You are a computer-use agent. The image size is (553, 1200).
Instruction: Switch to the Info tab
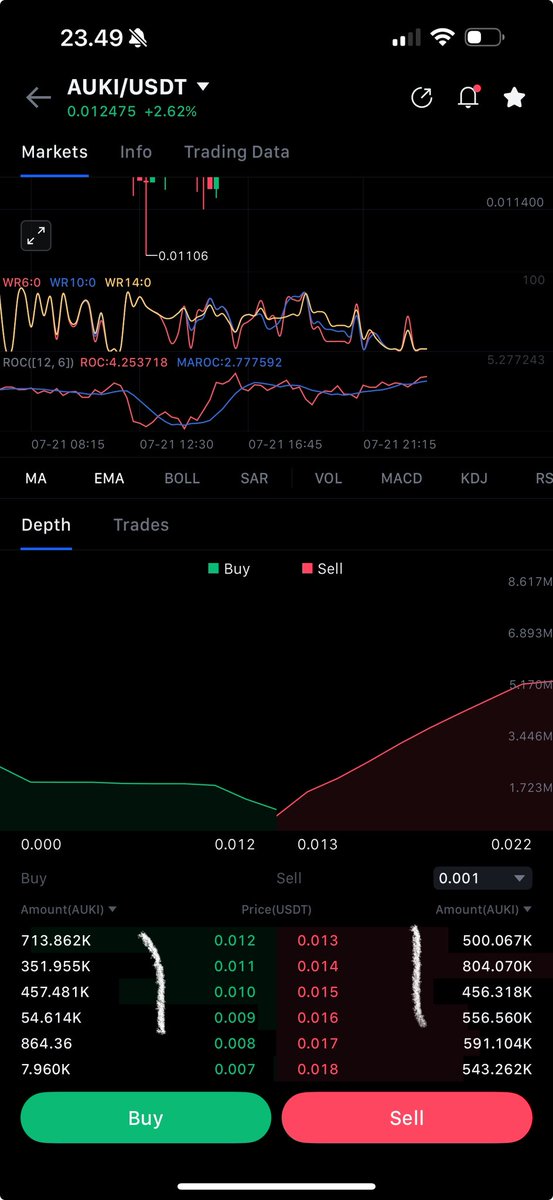pyautogui.click(x=136, y=152)
